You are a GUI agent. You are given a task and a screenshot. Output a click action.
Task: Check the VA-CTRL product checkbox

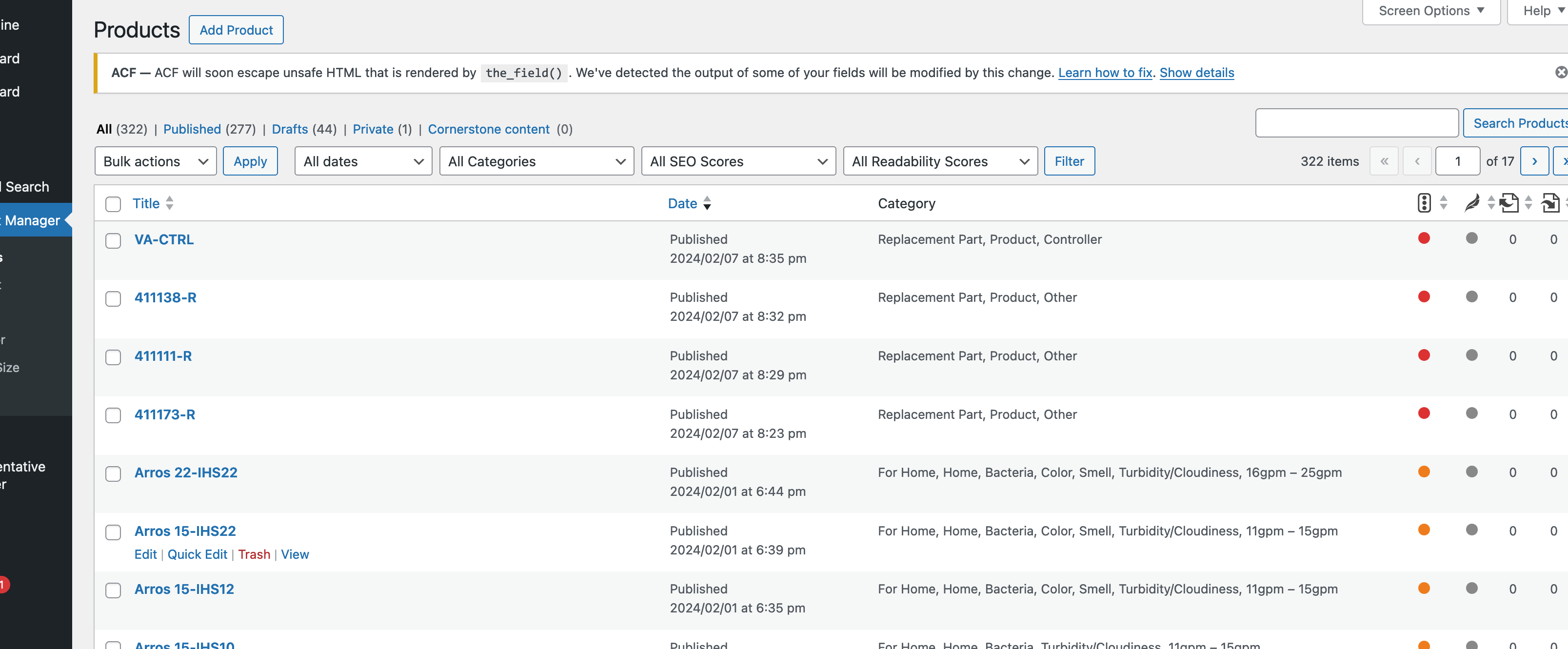tap(113, 240)
